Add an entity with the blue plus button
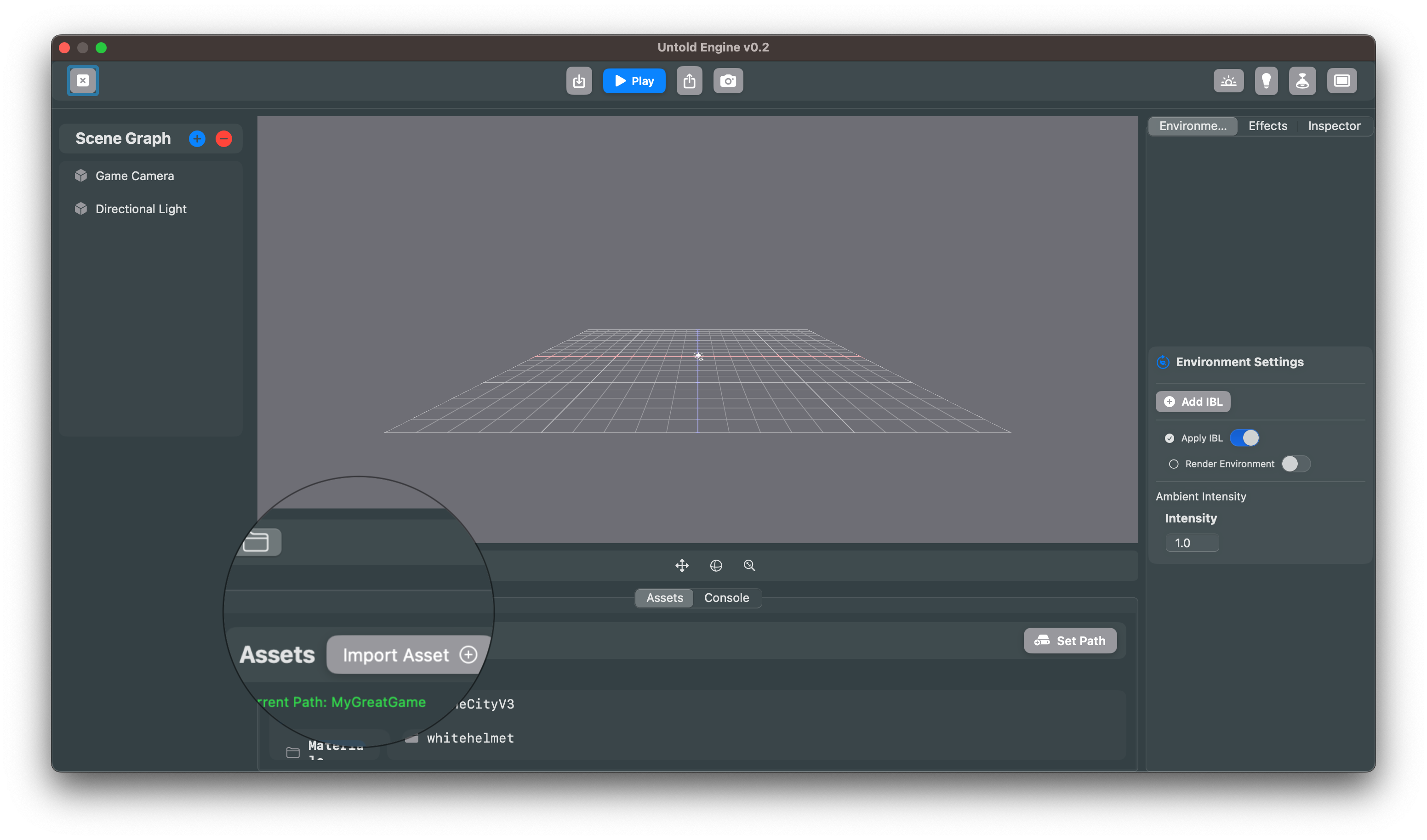Image resolution: width=1427 pixels, height=840 pixels. 196,139
